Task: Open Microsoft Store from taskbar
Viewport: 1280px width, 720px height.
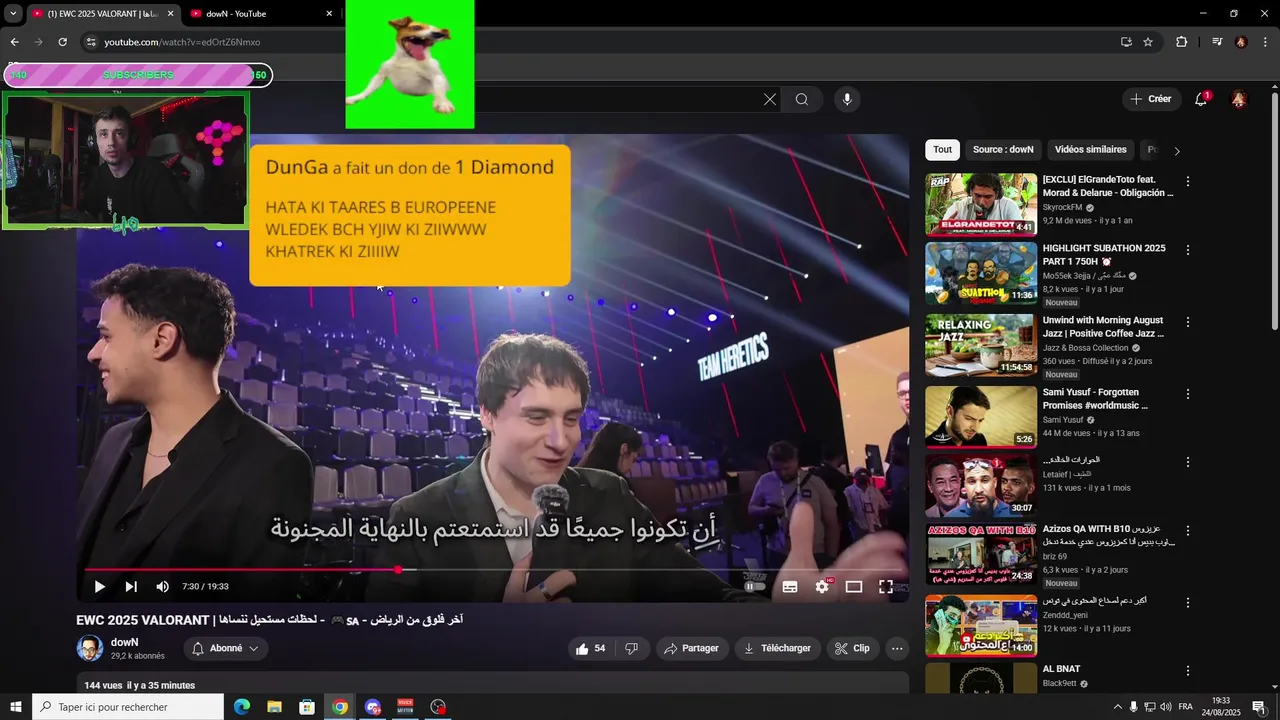Action: 307,707
